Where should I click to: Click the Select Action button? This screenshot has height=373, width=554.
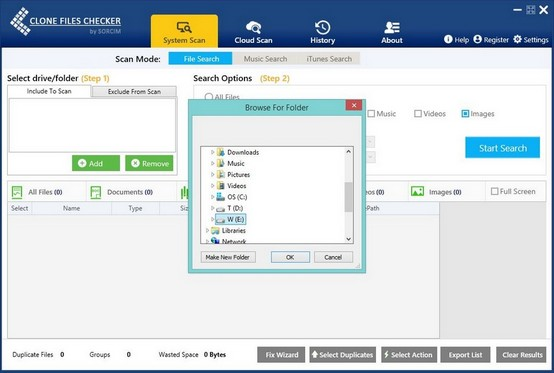(409, 355)
